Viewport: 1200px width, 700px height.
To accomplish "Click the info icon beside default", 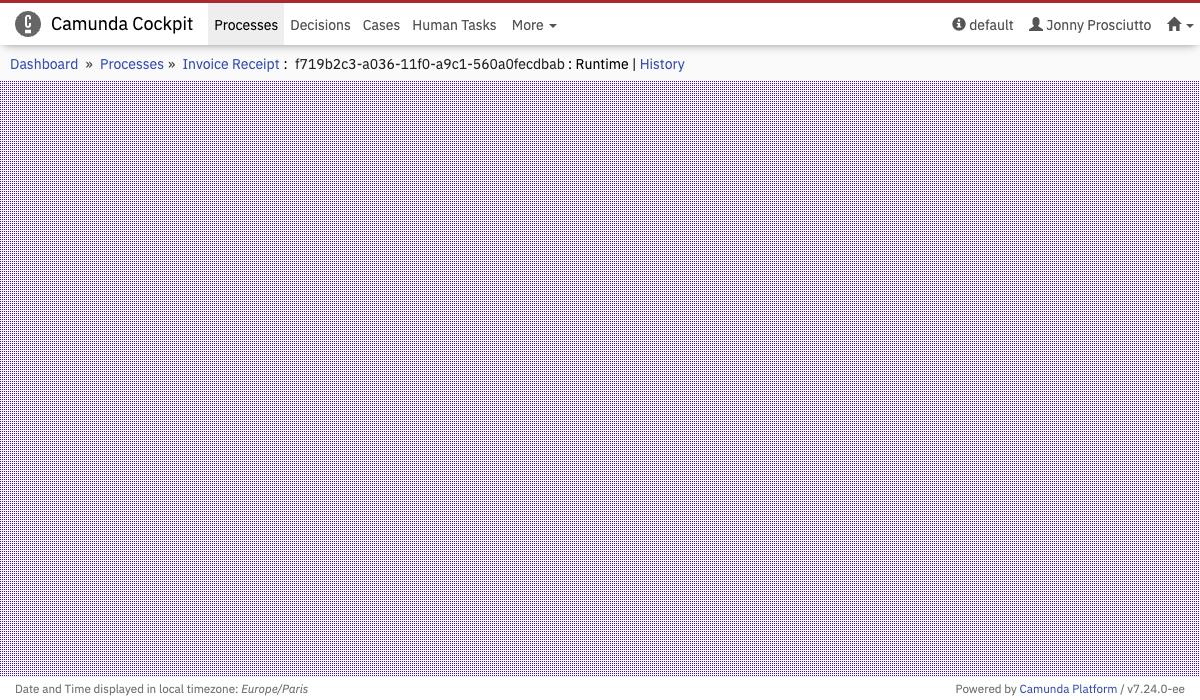I will click(959, 25).
